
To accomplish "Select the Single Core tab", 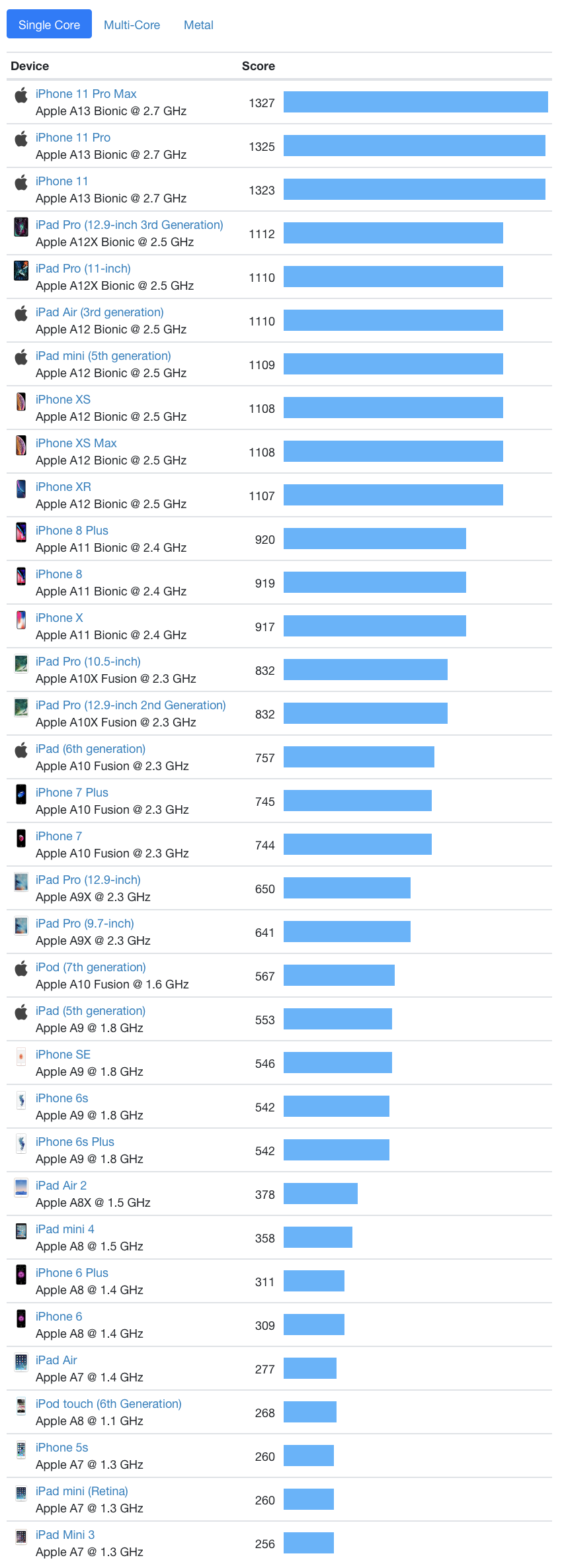I will tap(49, 25).
